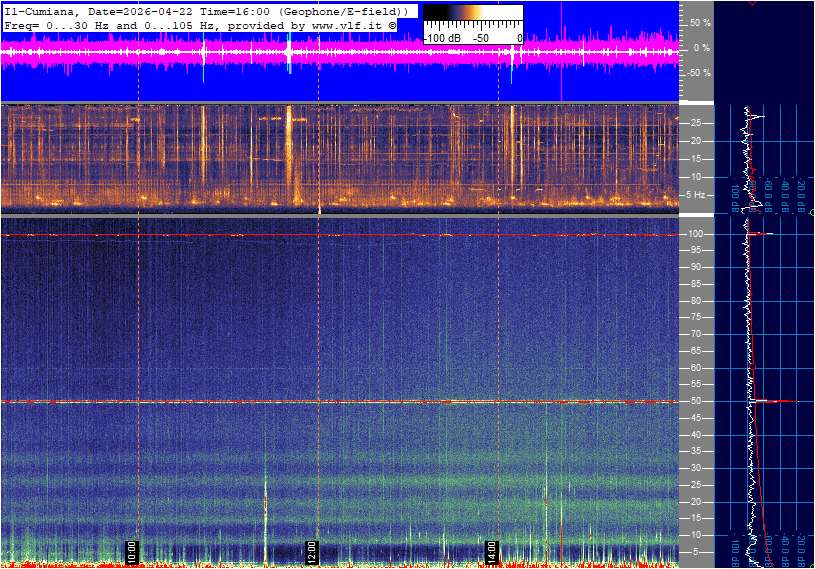
Task: Select the '50 %' amplitude axis label
Action: (700, 23)
